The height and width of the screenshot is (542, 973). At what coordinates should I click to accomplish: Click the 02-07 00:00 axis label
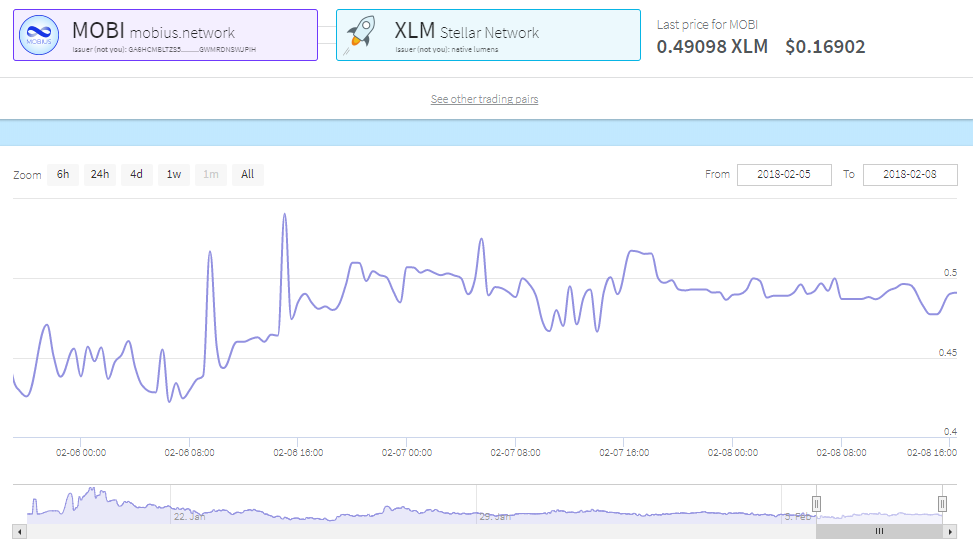click(x=406, y=453)
